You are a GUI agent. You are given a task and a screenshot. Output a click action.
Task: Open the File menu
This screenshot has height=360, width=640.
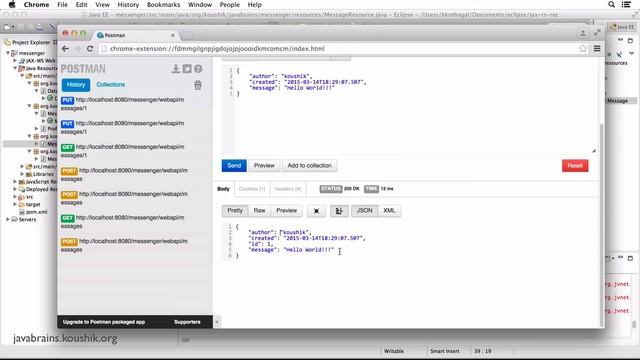62,4
